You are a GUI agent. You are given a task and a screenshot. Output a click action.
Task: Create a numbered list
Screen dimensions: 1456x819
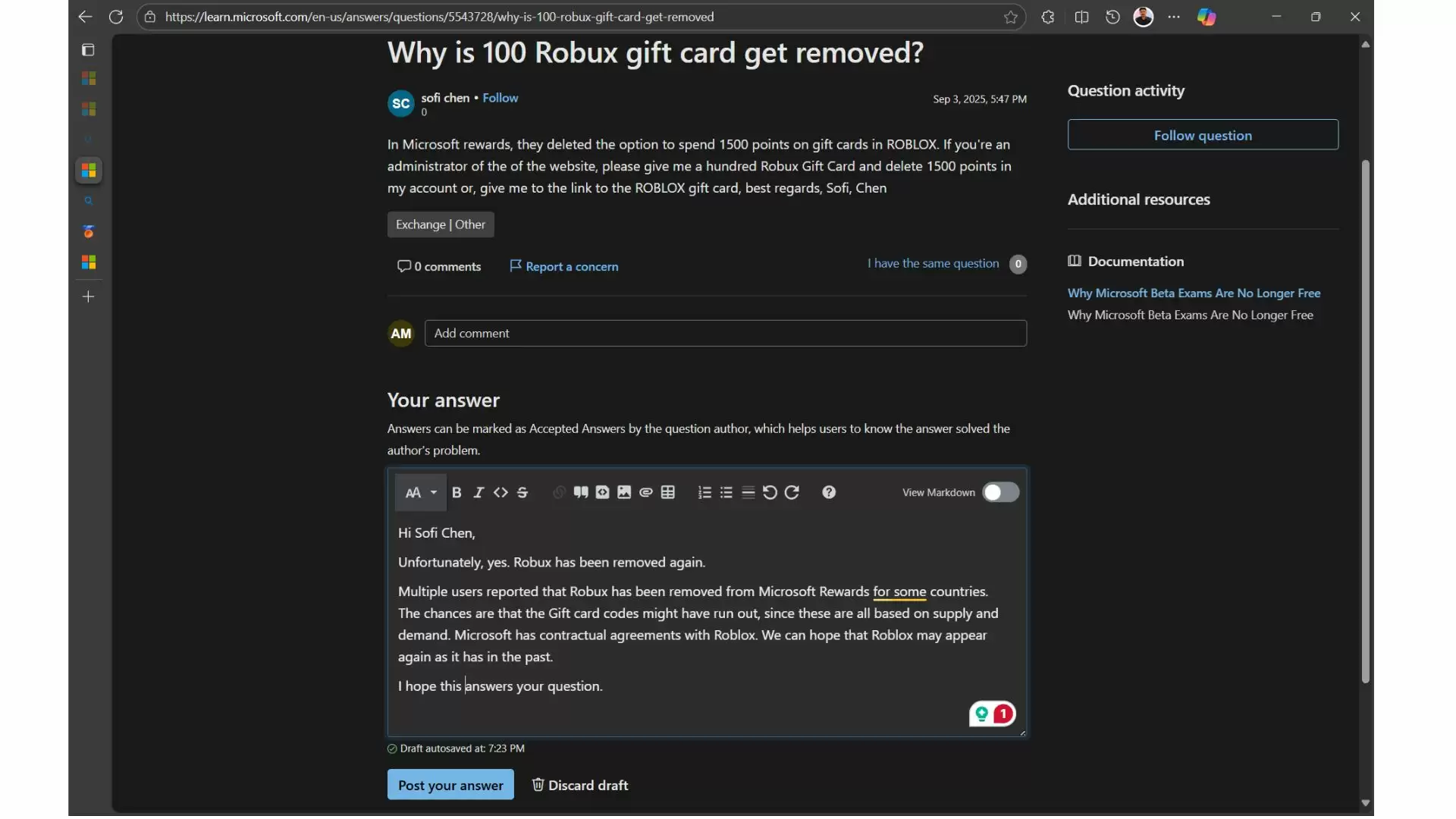tap(704, 493)
